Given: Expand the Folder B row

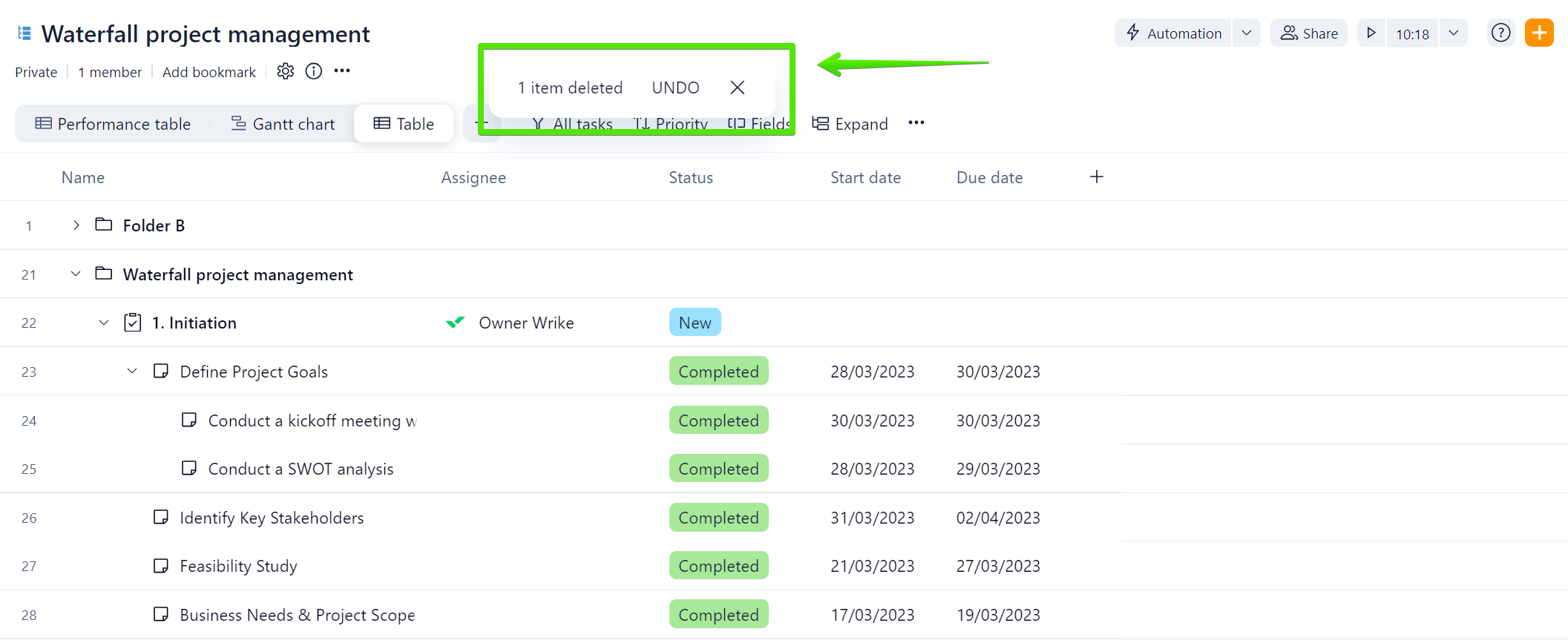Looking at the screenshot, I should click(x=76, y=225).
